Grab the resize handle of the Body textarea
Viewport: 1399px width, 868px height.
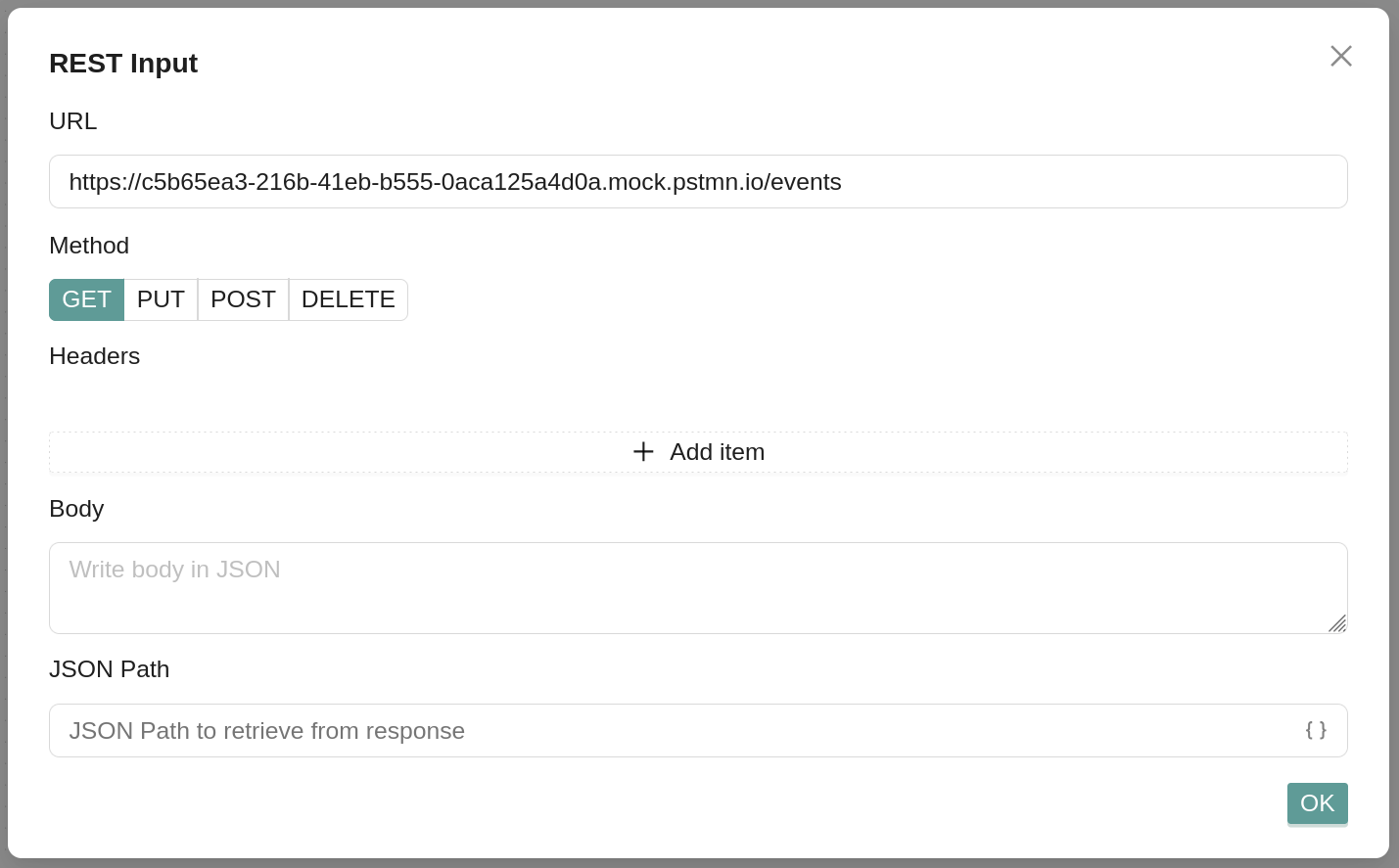(1337, 623)
